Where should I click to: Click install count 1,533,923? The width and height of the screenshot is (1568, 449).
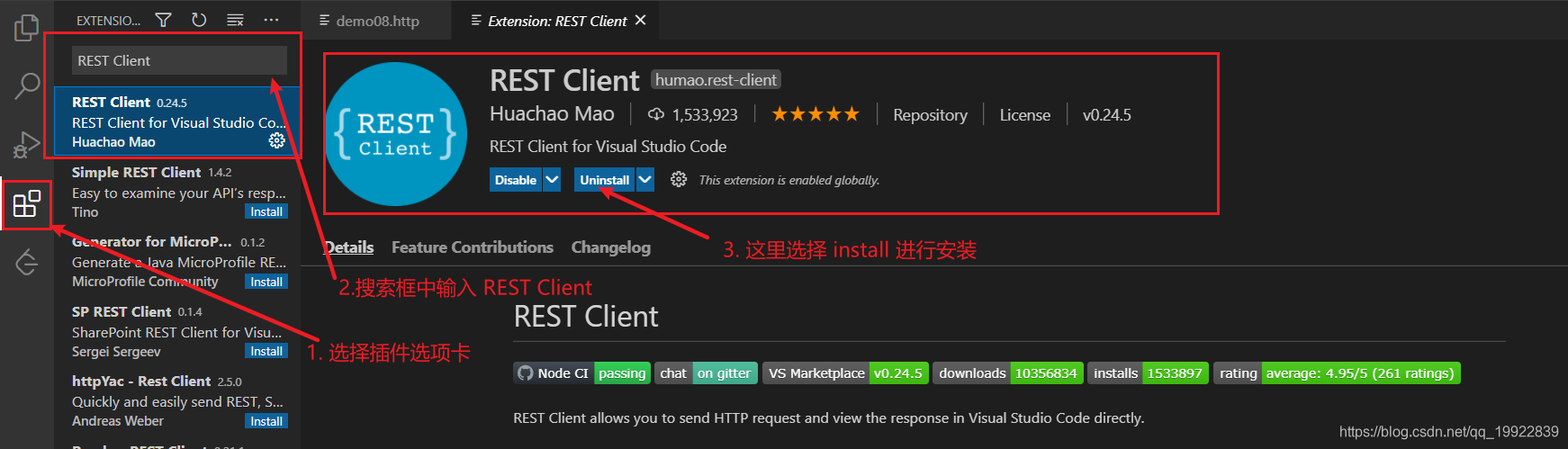click(705, 115)
